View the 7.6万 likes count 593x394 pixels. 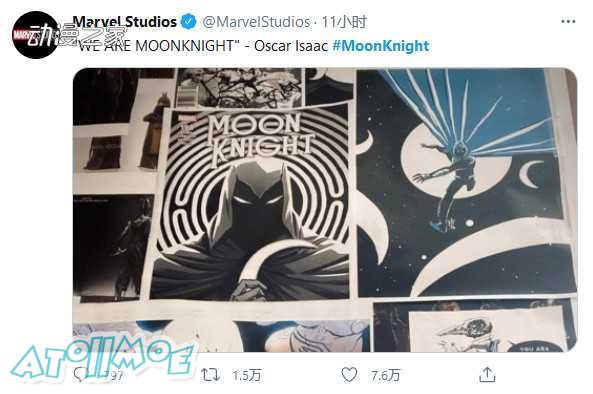click(385, 375)
